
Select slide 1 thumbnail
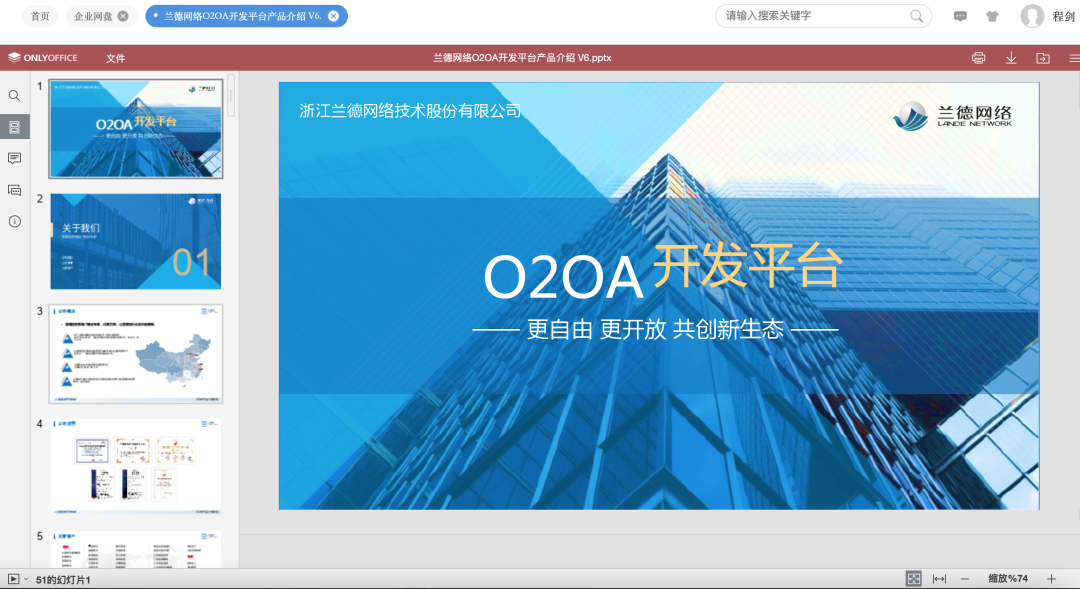coord(136,128)
